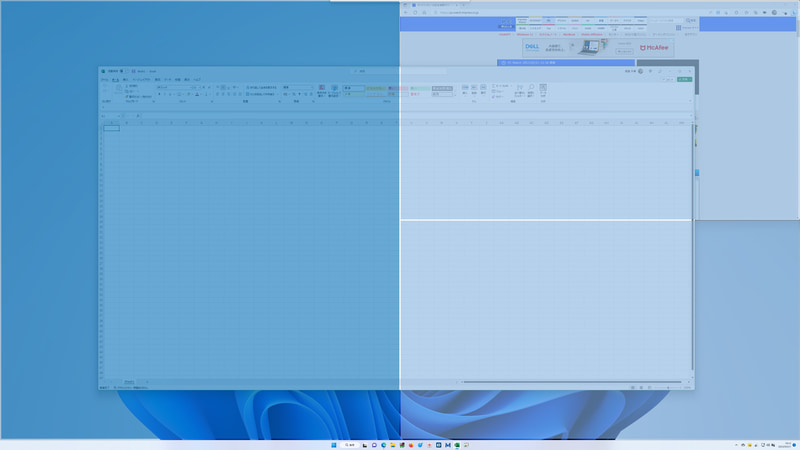Expand the formula bar chevron
Image resolution: width=800 pixels, height=450 pixels.
pos(691,116)
